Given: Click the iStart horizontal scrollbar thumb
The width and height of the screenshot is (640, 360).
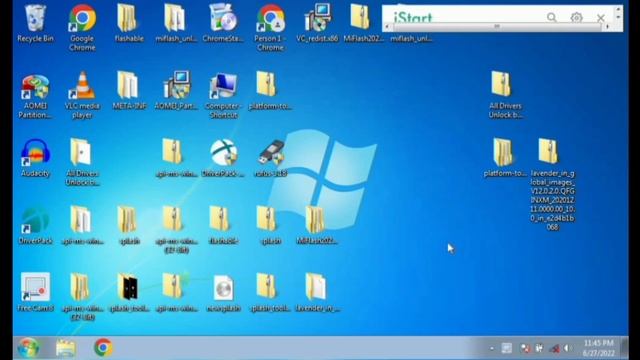Looking at the screenshot, I should click(496, 27).
